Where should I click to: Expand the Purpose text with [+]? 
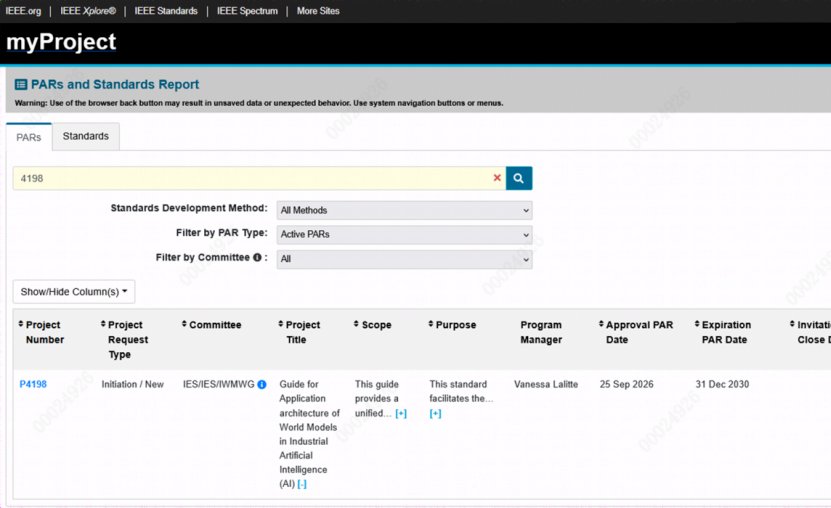pos(435,414)
